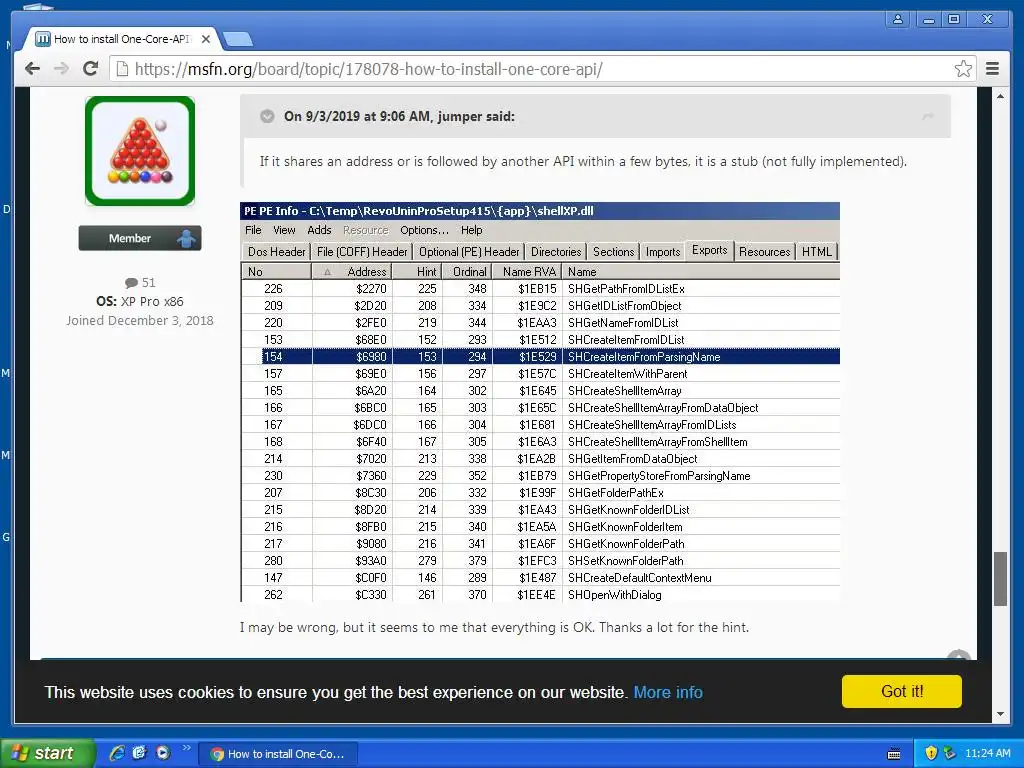
Task: Click the SHGetFolderPathEx row
Action: pyautogui.click(x=540, y=492)
